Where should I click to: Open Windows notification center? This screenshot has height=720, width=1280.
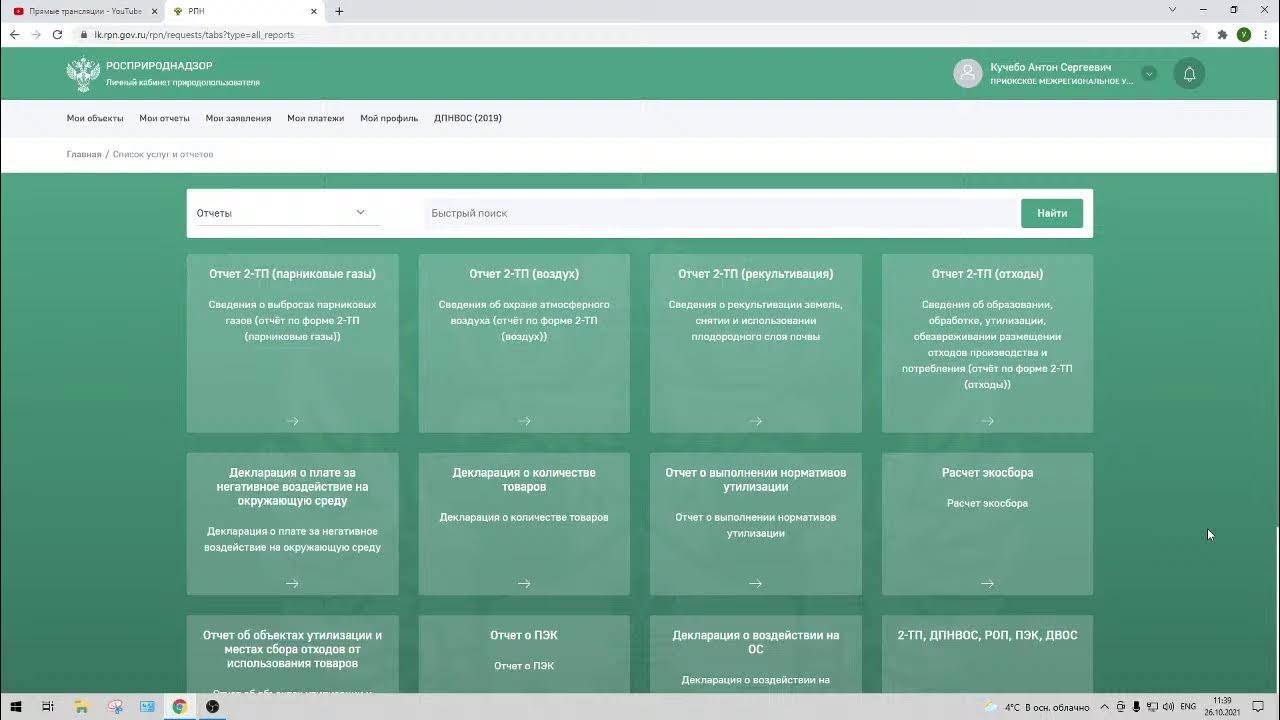pyautogui.click(x=1258, y=707)
